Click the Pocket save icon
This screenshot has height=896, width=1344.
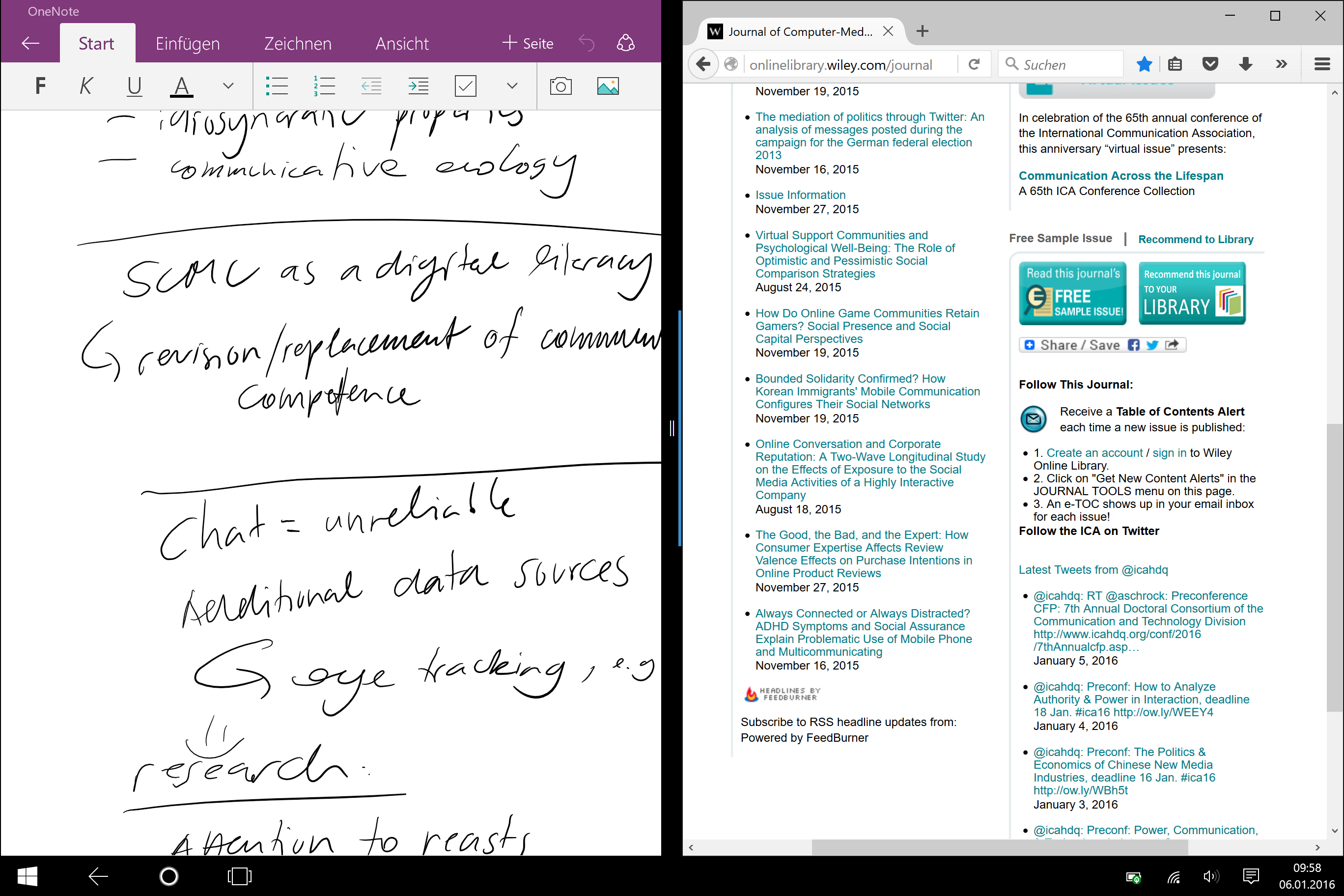click(x=1210, y=64)
